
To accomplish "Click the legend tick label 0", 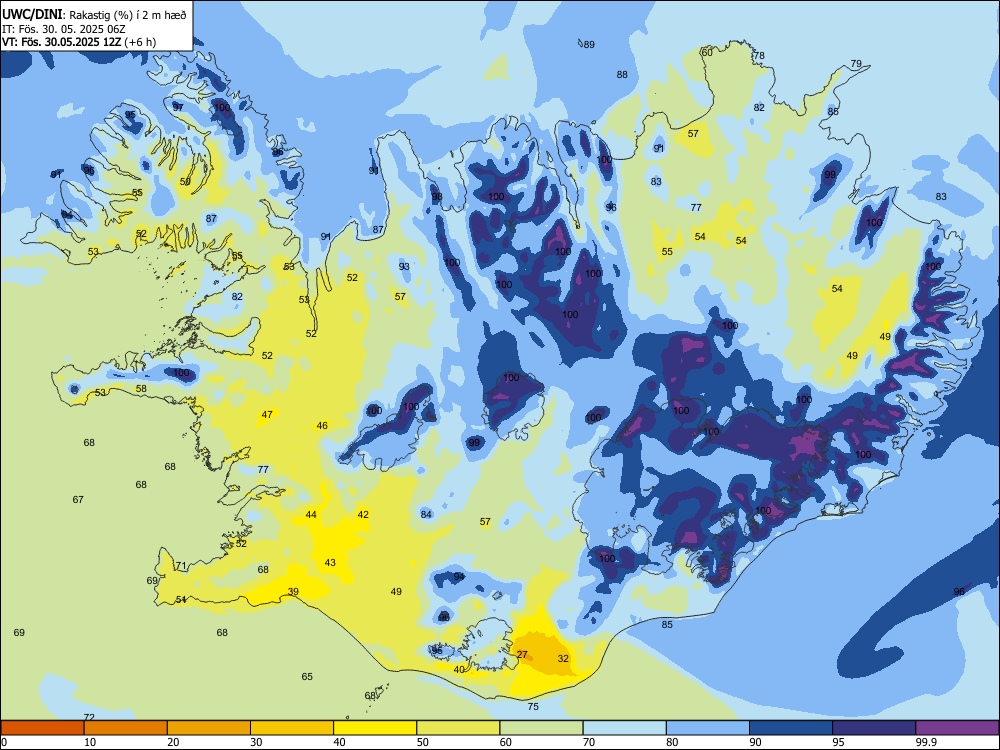I will point(4,742).
